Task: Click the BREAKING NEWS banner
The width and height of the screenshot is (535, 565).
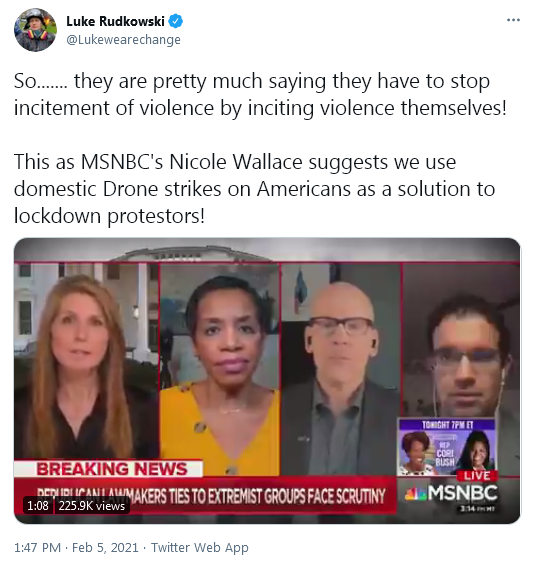Action: [108, 468]
